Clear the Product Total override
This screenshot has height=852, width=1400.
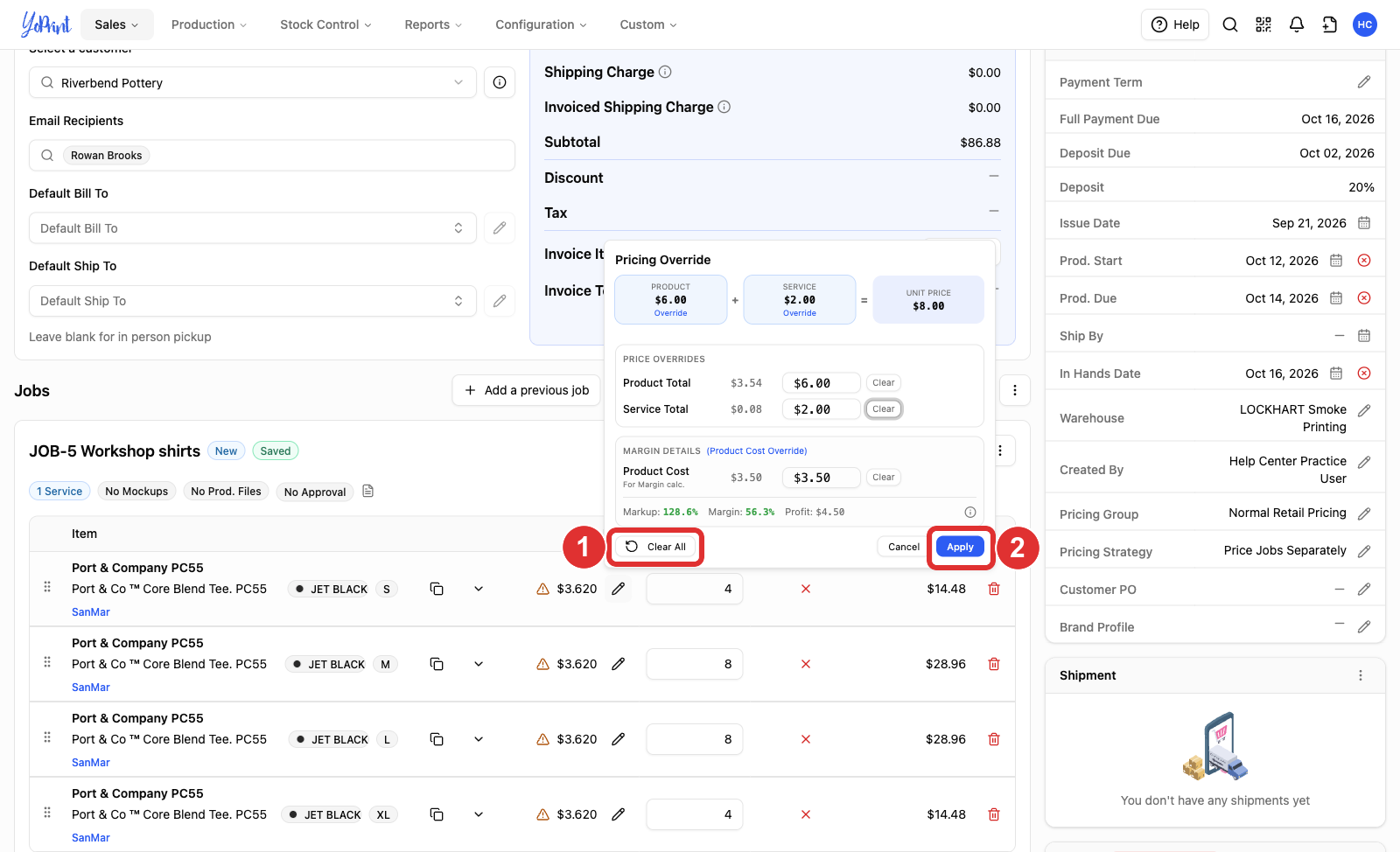pos(884,383)
